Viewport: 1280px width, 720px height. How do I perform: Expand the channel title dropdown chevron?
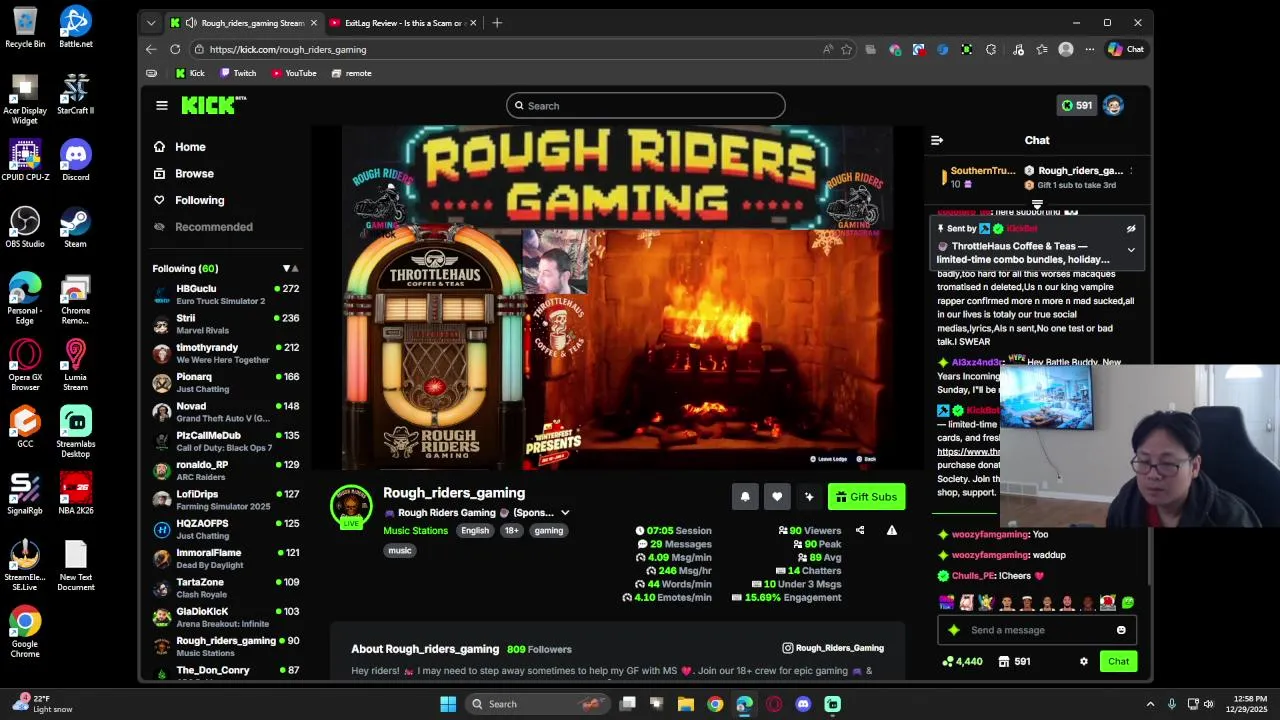pyautogui.click(x=565, y=513)
